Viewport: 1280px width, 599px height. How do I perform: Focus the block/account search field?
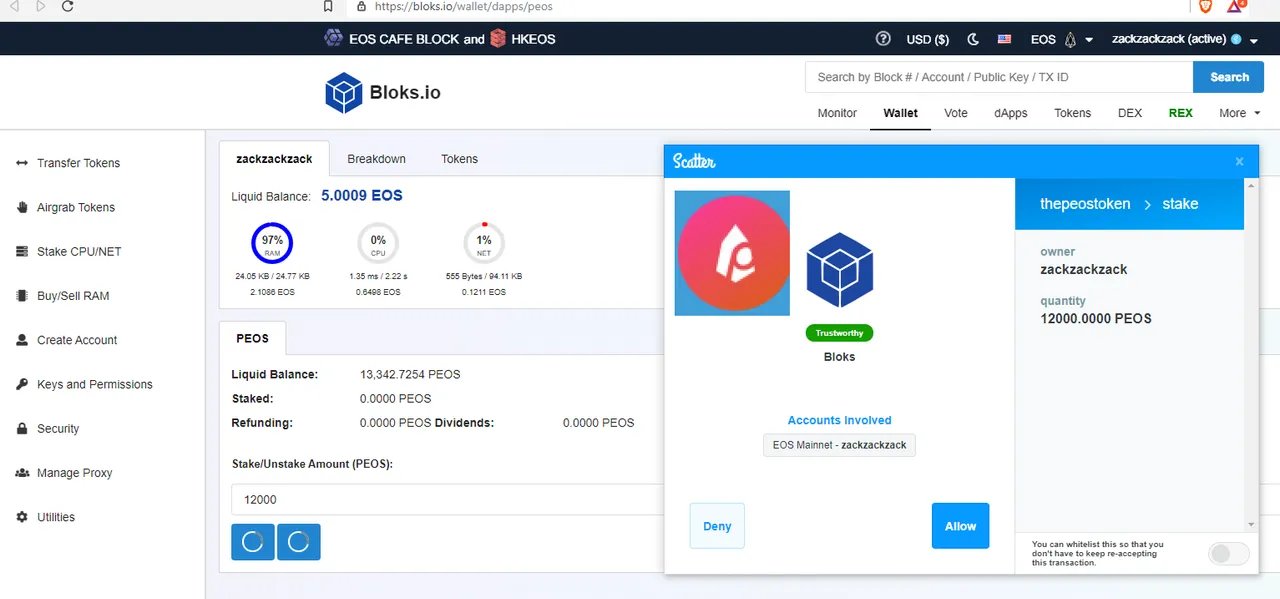click(999, 77)
